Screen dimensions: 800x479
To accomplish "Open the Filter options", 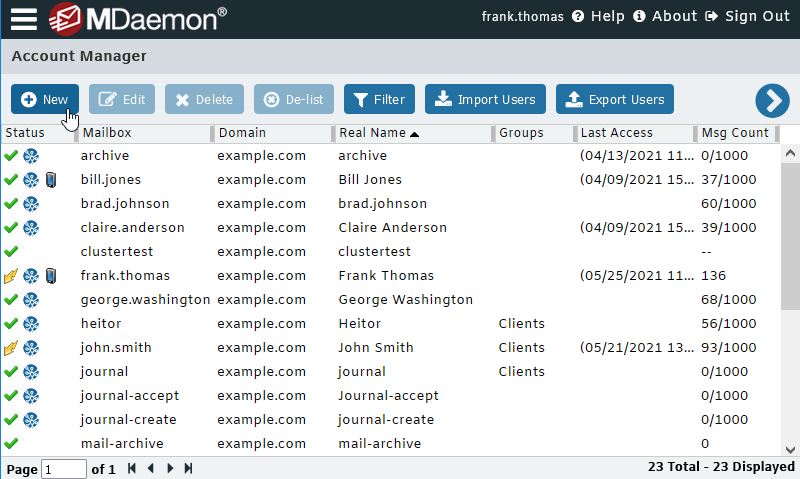I will (x=379, y=99).
